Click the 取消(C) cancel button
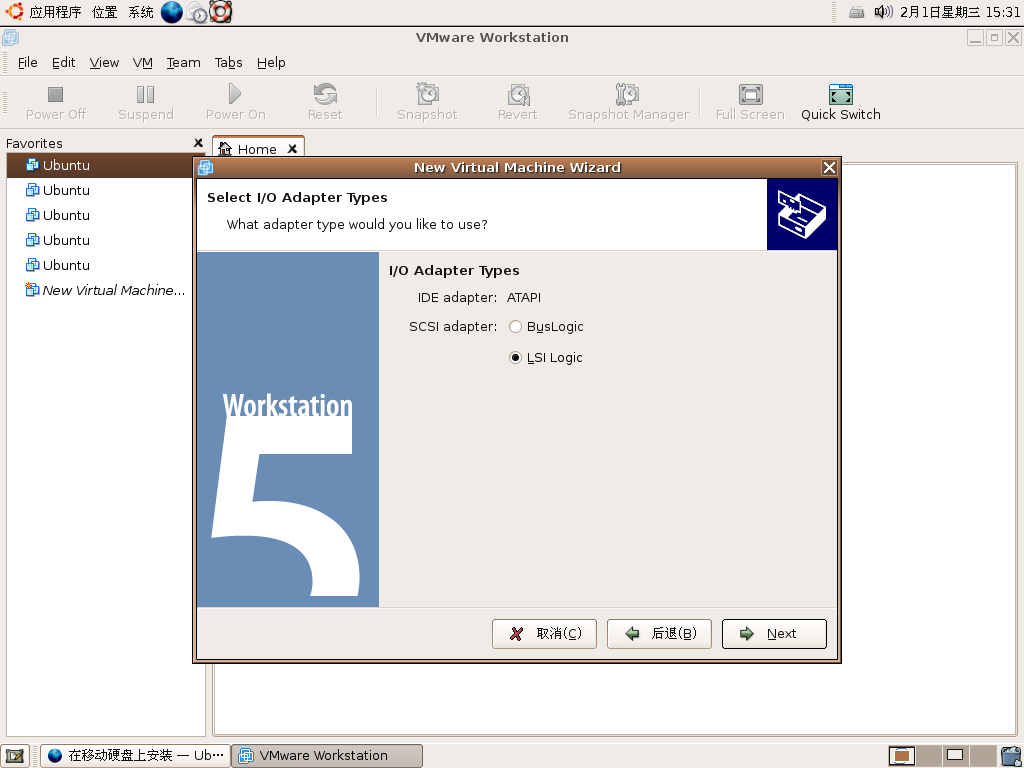This screenshot has height=768, width=1024. tap(544, 633)
